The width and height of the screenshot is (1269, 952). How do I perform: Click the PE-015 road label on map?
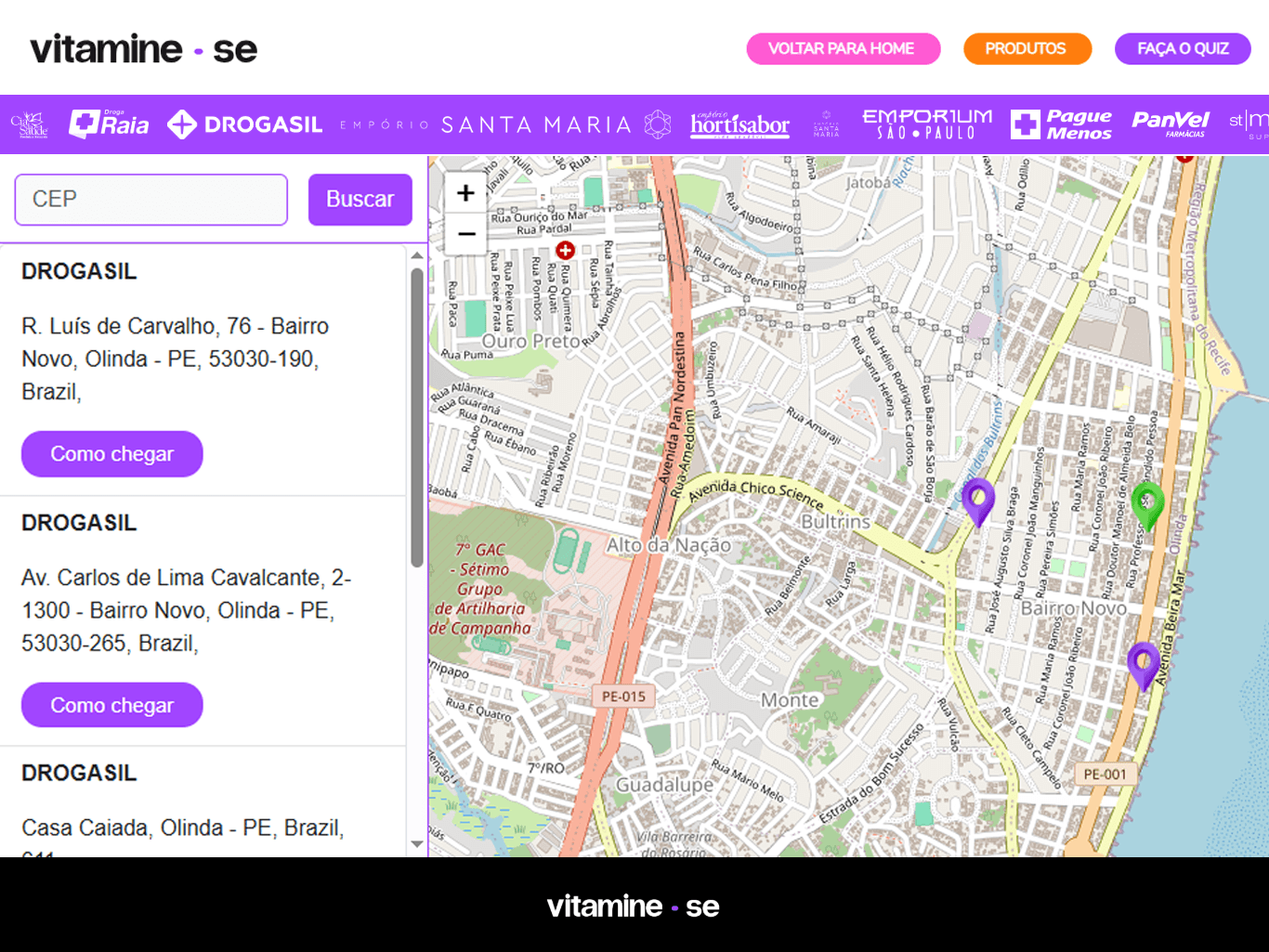pos(623,697)
